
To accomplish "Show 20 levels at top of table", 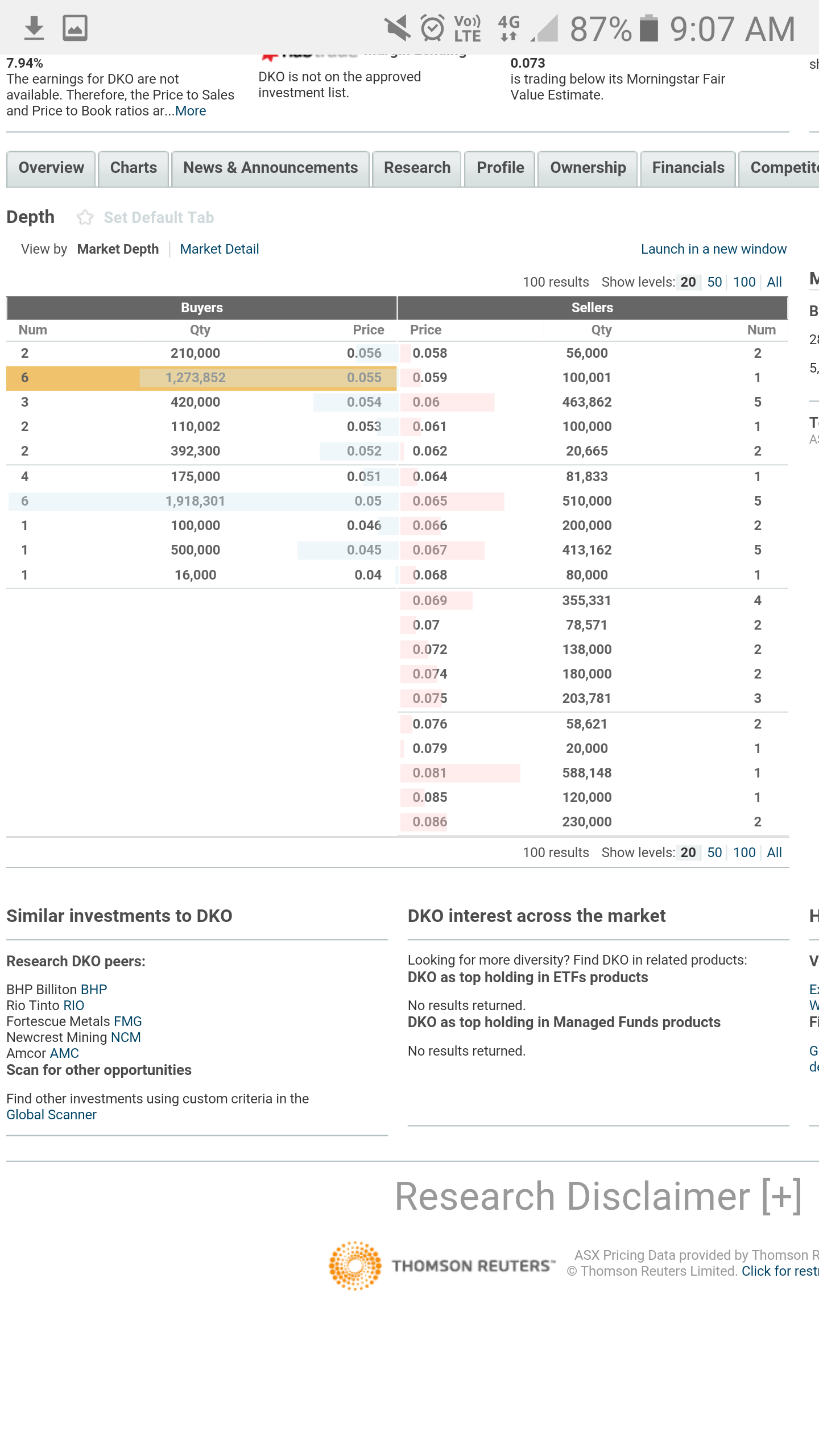I will pyautogui.click(x=688, y=282).
